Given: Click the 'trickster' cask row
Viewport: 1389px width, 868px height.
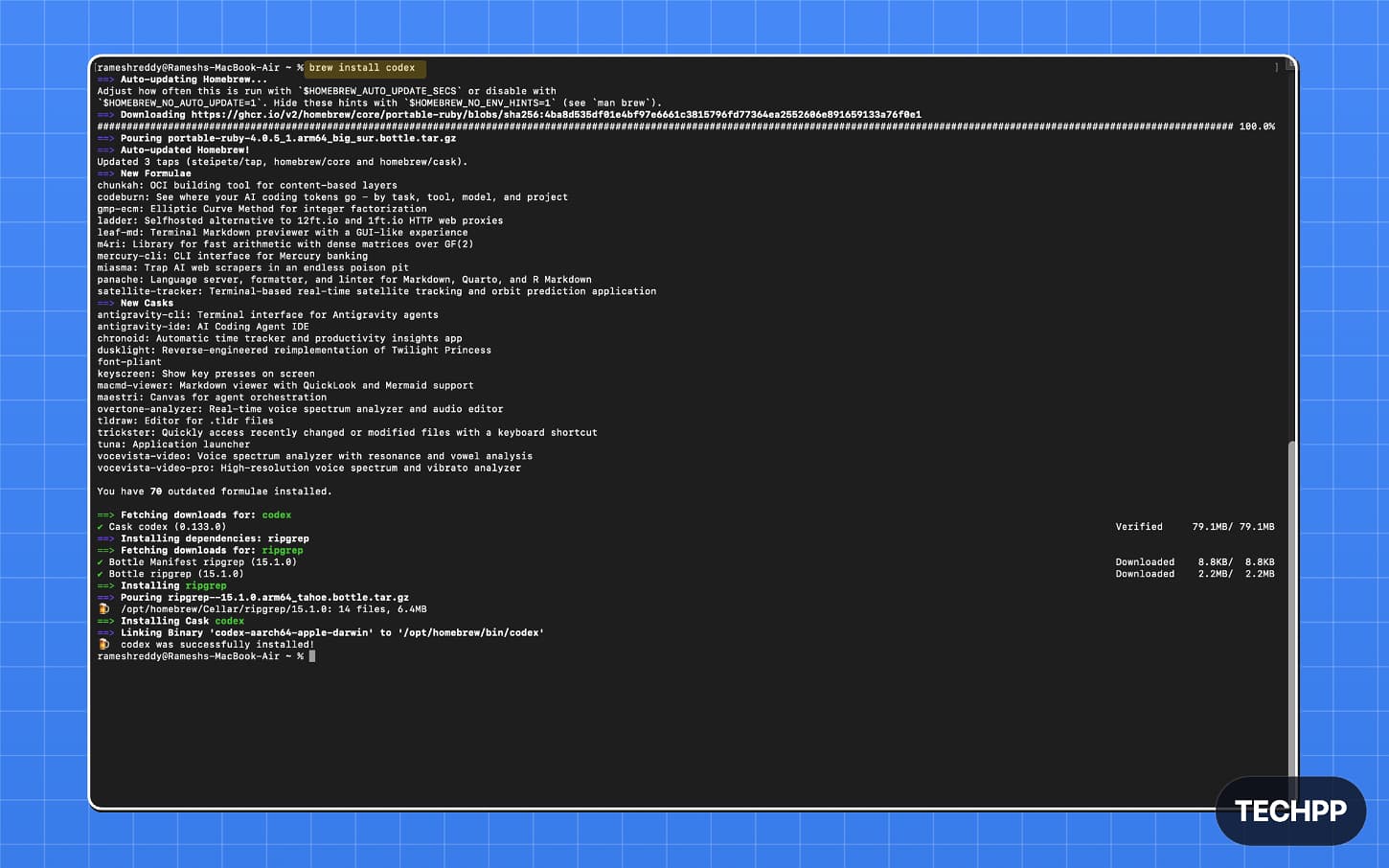Looking at the screenshot, I should pyautogui.click(x=347, y=433).
